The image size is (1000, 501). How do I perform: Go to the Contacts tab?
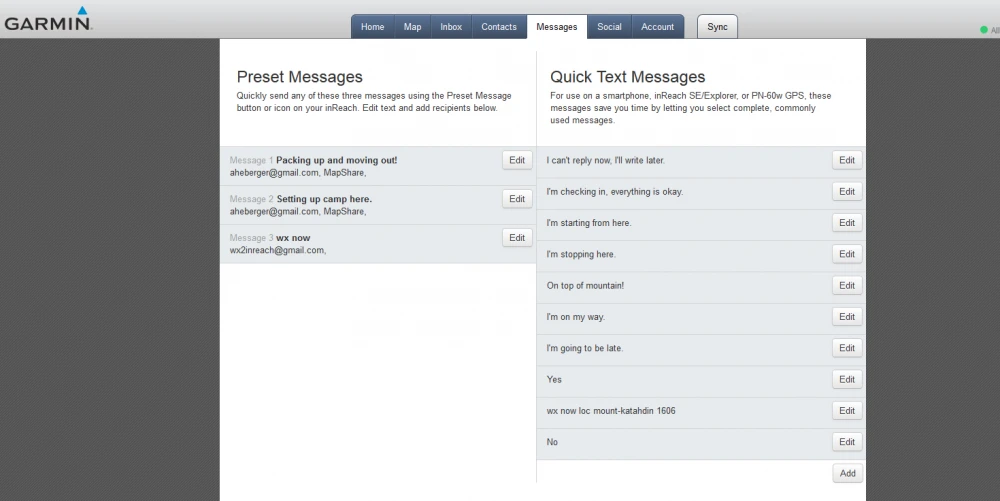click(x=499, y=27)
